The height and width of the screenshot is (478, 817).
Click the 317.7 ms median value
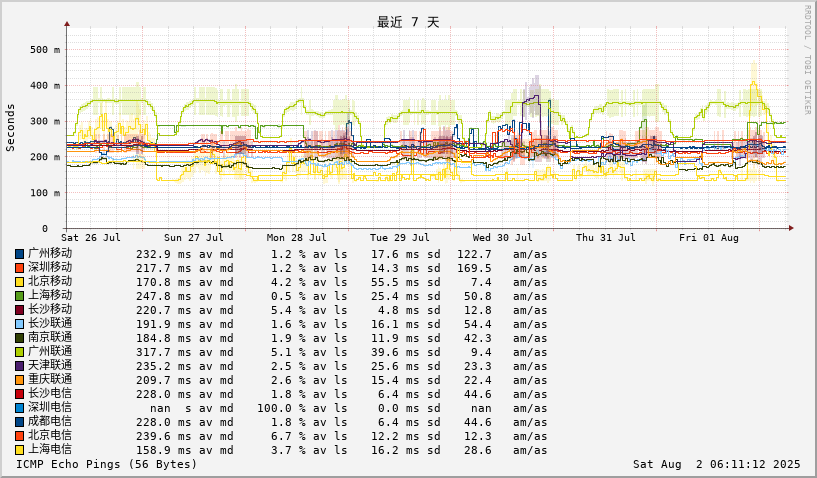[164, 353]
